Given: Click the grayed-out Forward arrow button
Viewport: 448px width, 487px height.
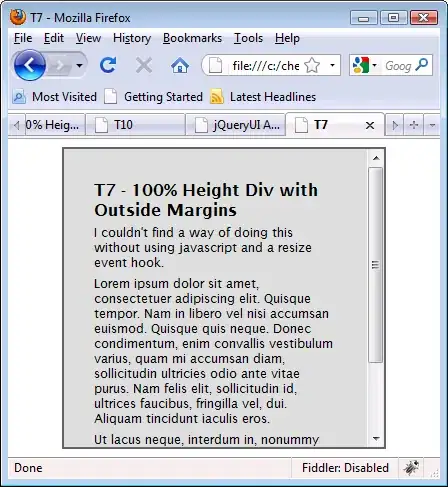Looking at the screenshot, I should tap(60, 65).
